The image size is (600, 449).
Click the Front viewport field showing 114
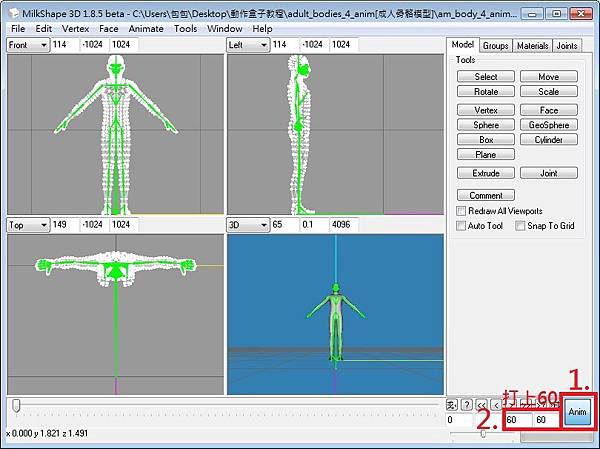(x=65, y=45)
